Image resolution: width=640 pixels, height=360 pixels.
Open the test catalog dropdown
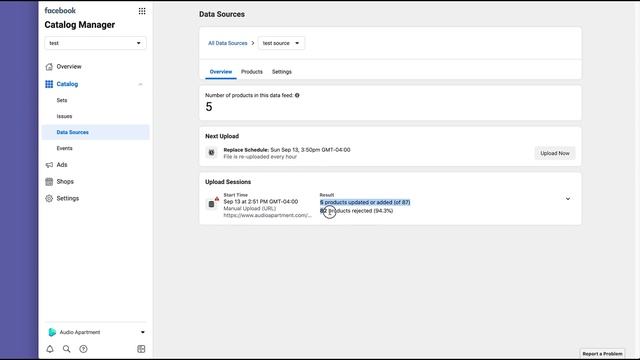click(95, 43)
